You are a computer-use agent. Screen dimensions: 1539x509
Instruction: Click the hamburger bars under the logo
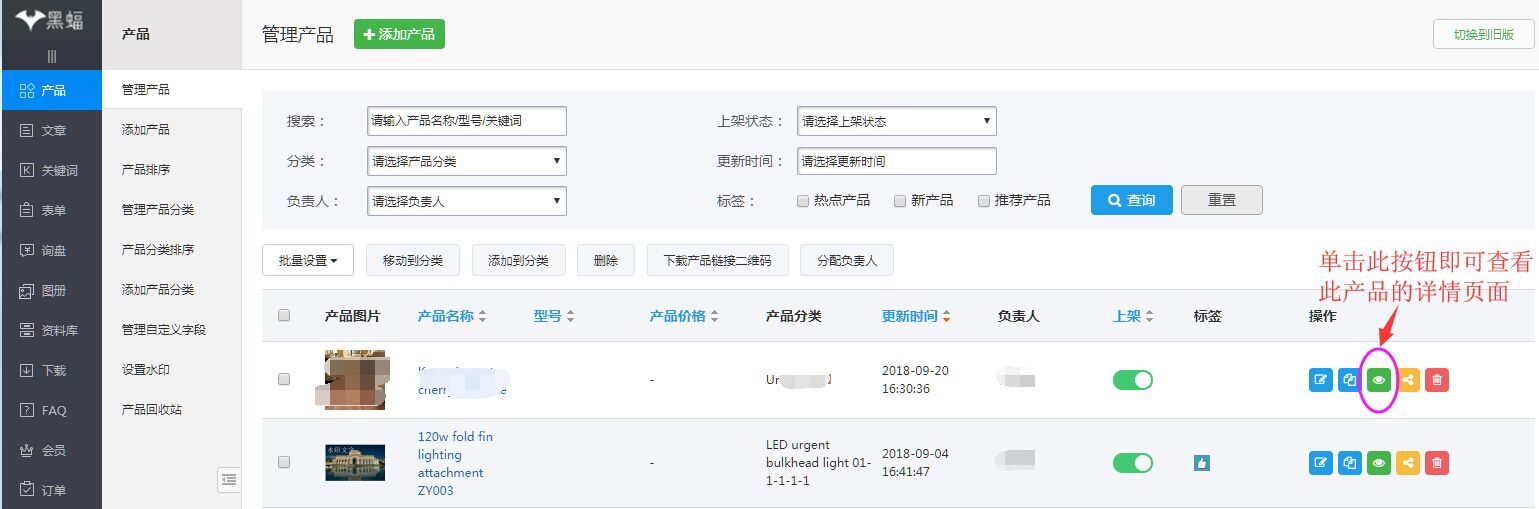click(x=51, y=56)
